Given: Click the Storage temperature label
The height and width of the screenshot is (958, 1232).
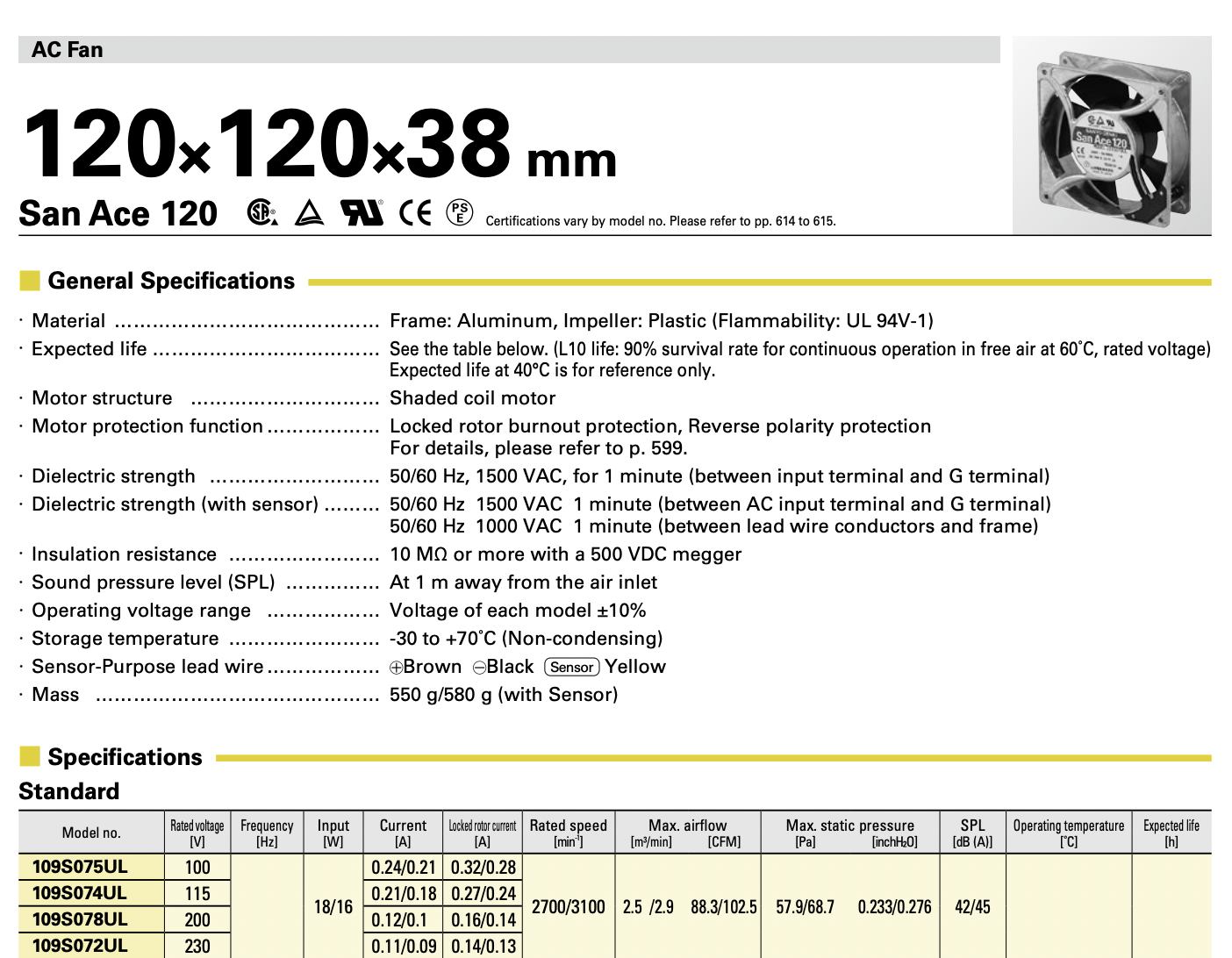Looking at the screenshot, I should 125,639.
